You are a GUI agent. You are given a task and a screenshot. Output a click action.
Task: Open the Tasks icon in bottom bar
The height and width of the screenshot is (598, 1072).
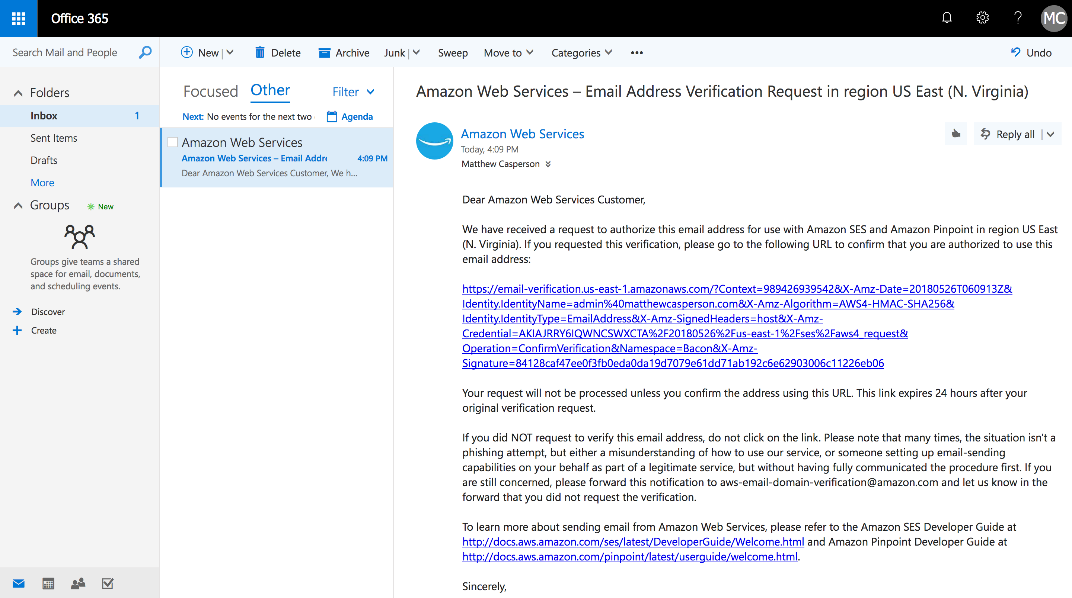click(x=108, y=583)
